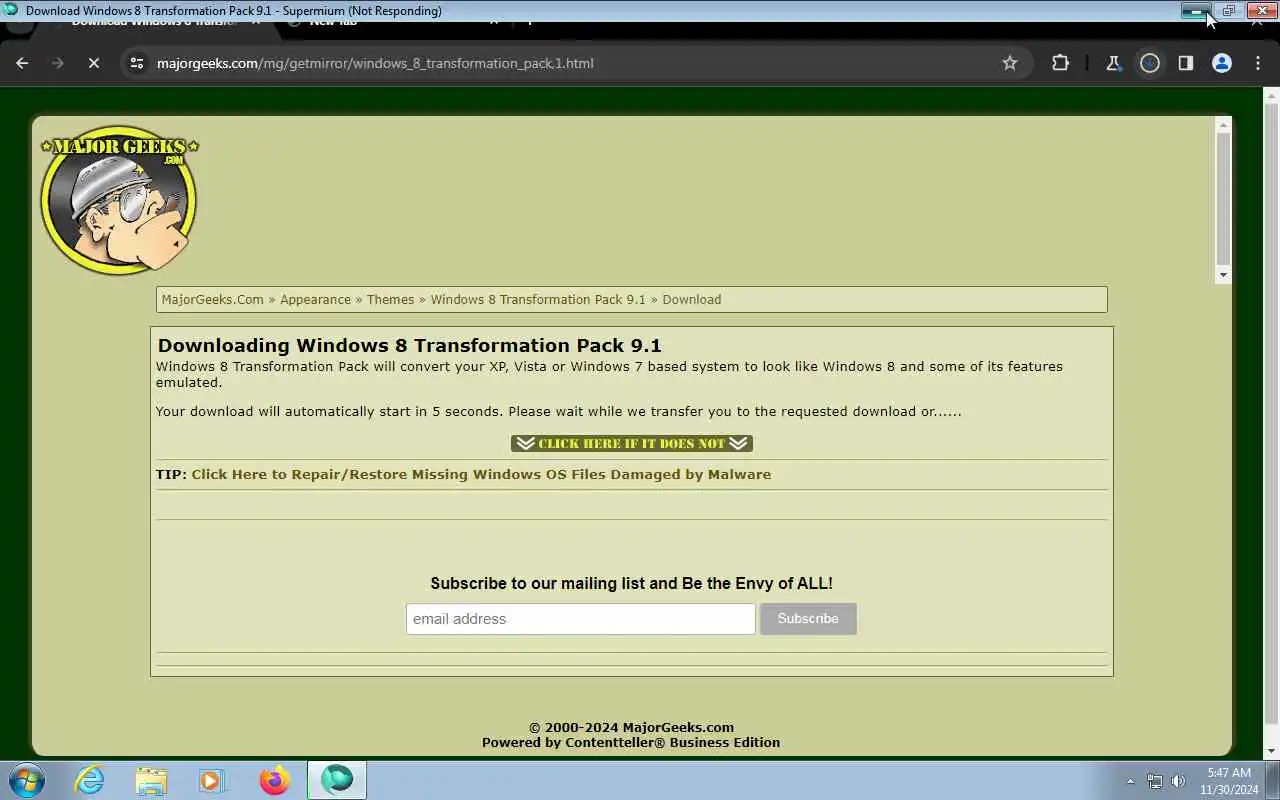This screenshot has width=1280, height=800.
Task: Go back with the browser back arrow
Action: 22,63
